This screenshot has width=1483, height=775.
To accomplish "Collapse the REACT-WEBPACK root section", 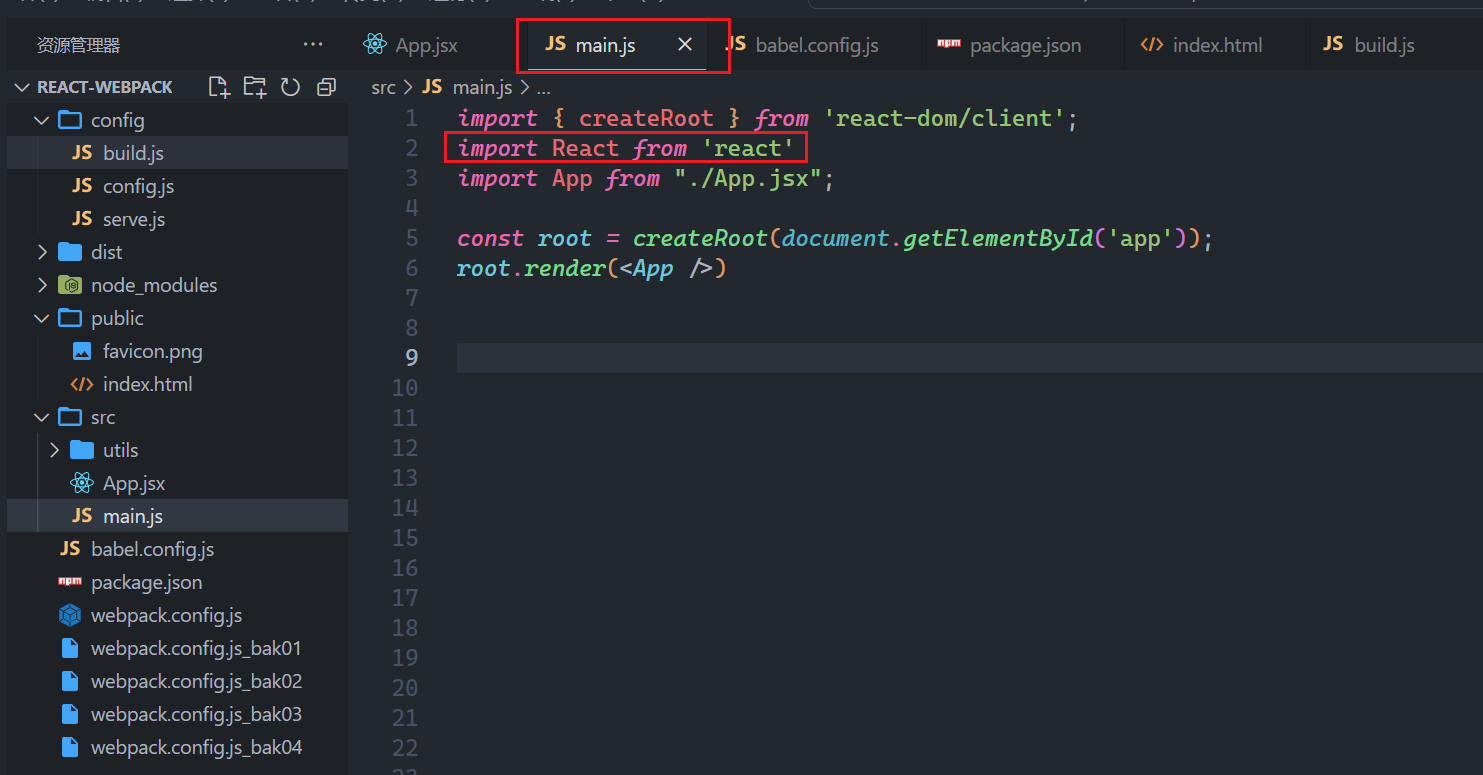I will pyautogui.click(x=21, y=87).
